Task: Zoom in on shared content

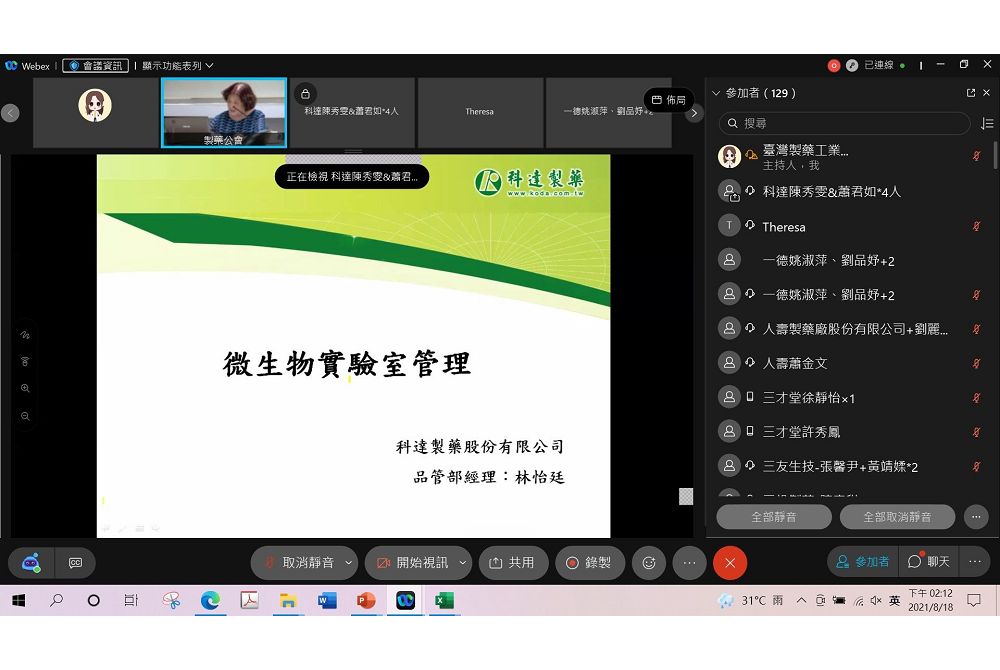Action: pos(25,388)
